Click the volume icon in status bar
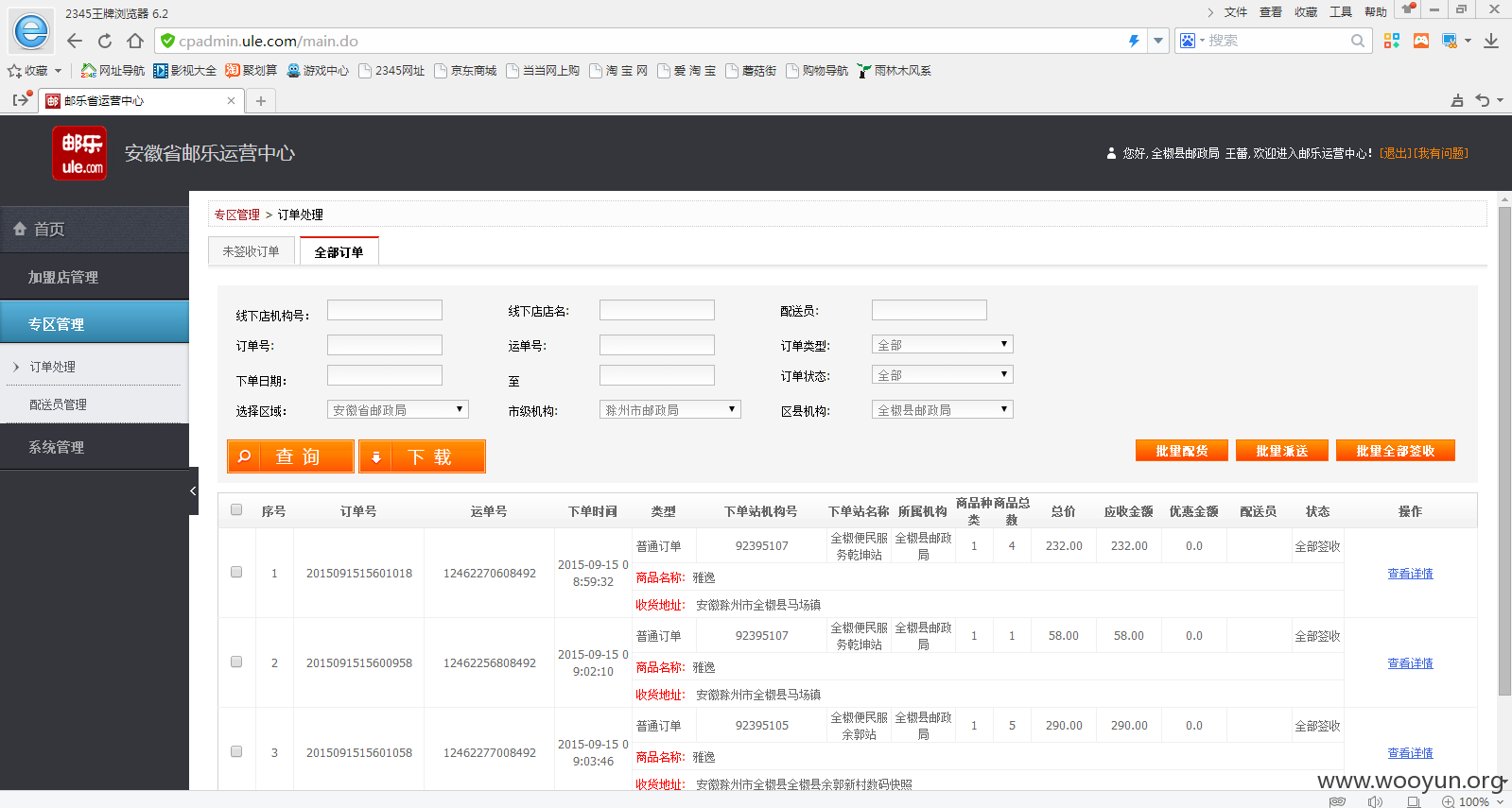 [x=1375, y=801]
